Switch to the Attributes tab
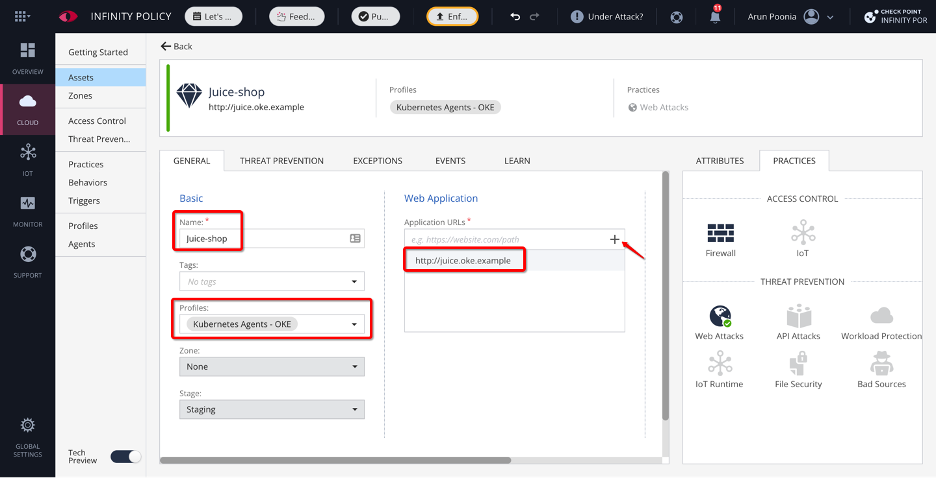The width and height of the screenshot is (936, 478). [719, 161]
